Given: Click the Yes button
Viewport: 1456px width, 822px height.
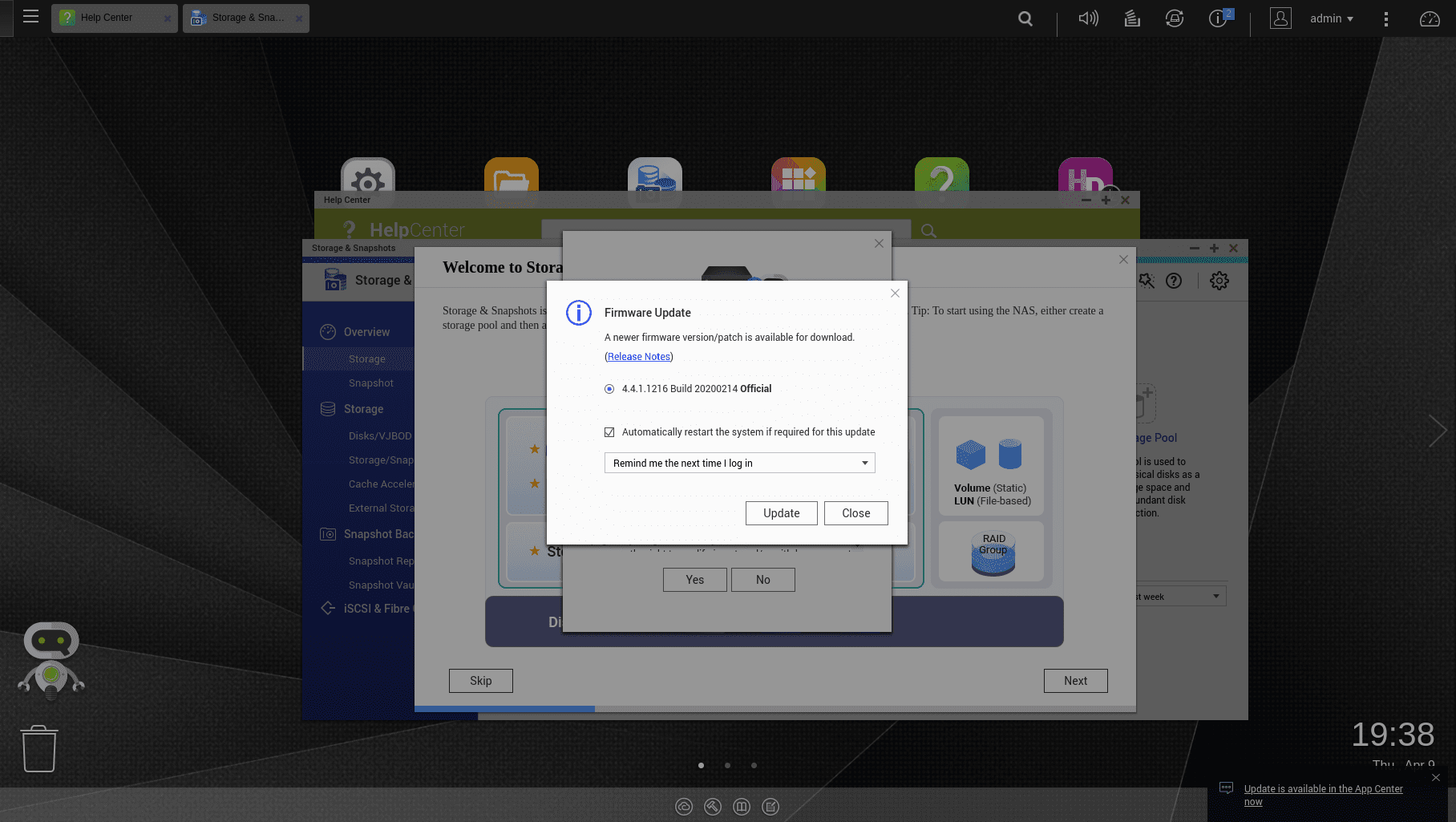Looking at the screenshot, I should click(x=694, y=580).
